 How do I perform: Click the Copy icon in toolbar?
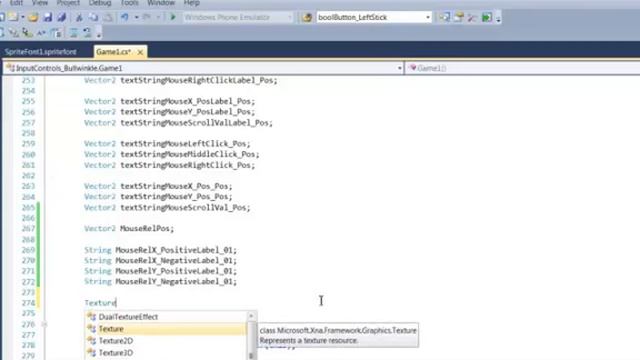(93, 18)
